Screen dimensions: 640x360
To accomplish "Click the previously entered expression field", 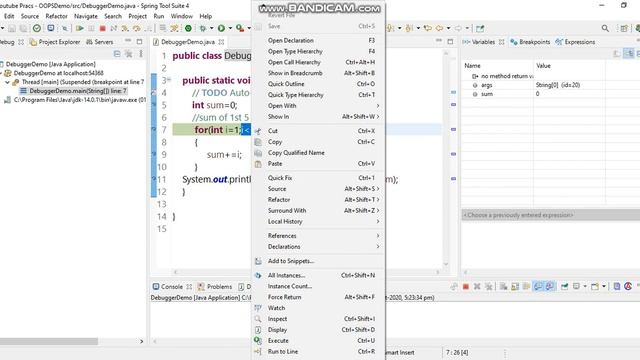I will (x=551, y=215).
